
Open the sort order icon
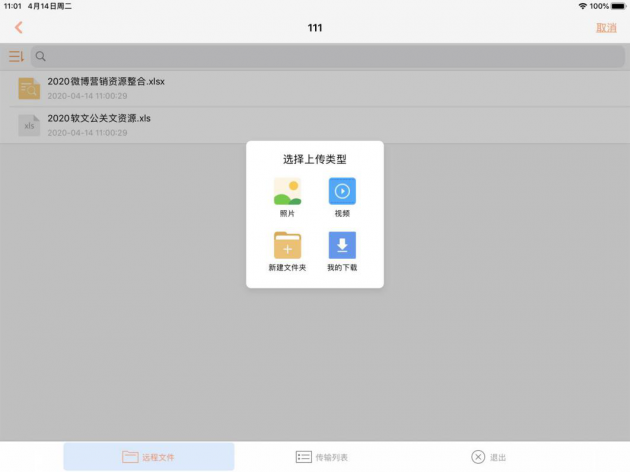click(x=16, y=56)
